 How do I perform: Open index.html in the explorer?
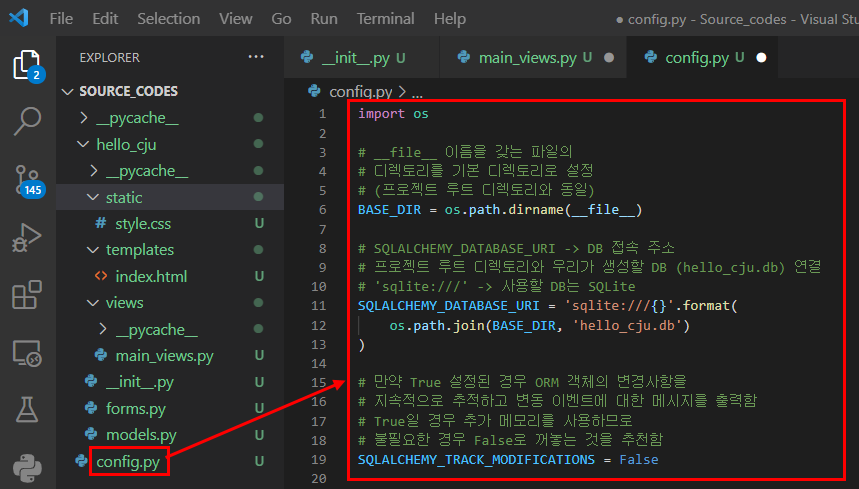(151, 277)
